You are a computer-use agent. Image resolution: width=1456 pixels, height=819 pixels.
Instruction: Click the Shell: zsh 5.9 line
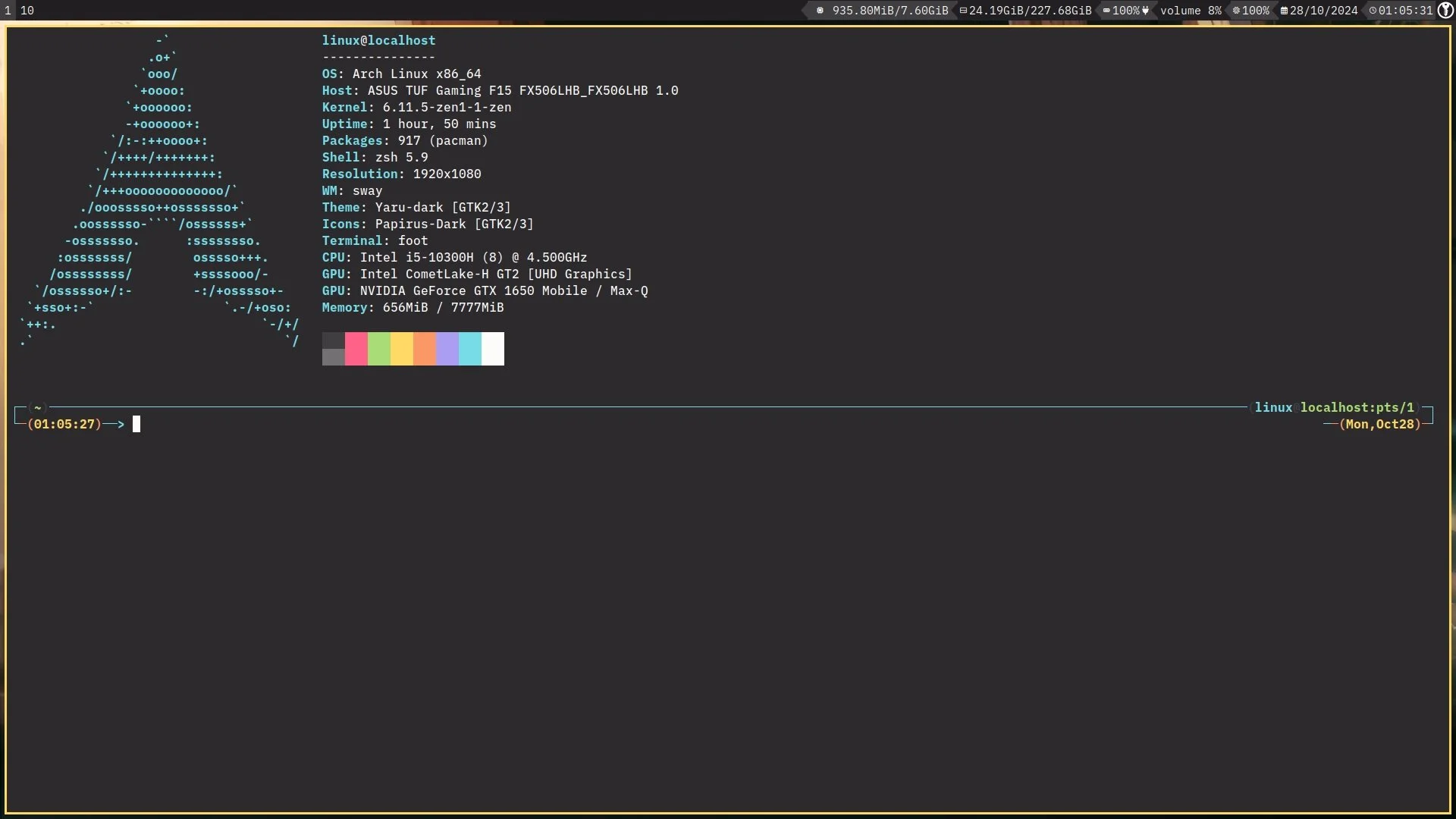click(x=375, y=157)
